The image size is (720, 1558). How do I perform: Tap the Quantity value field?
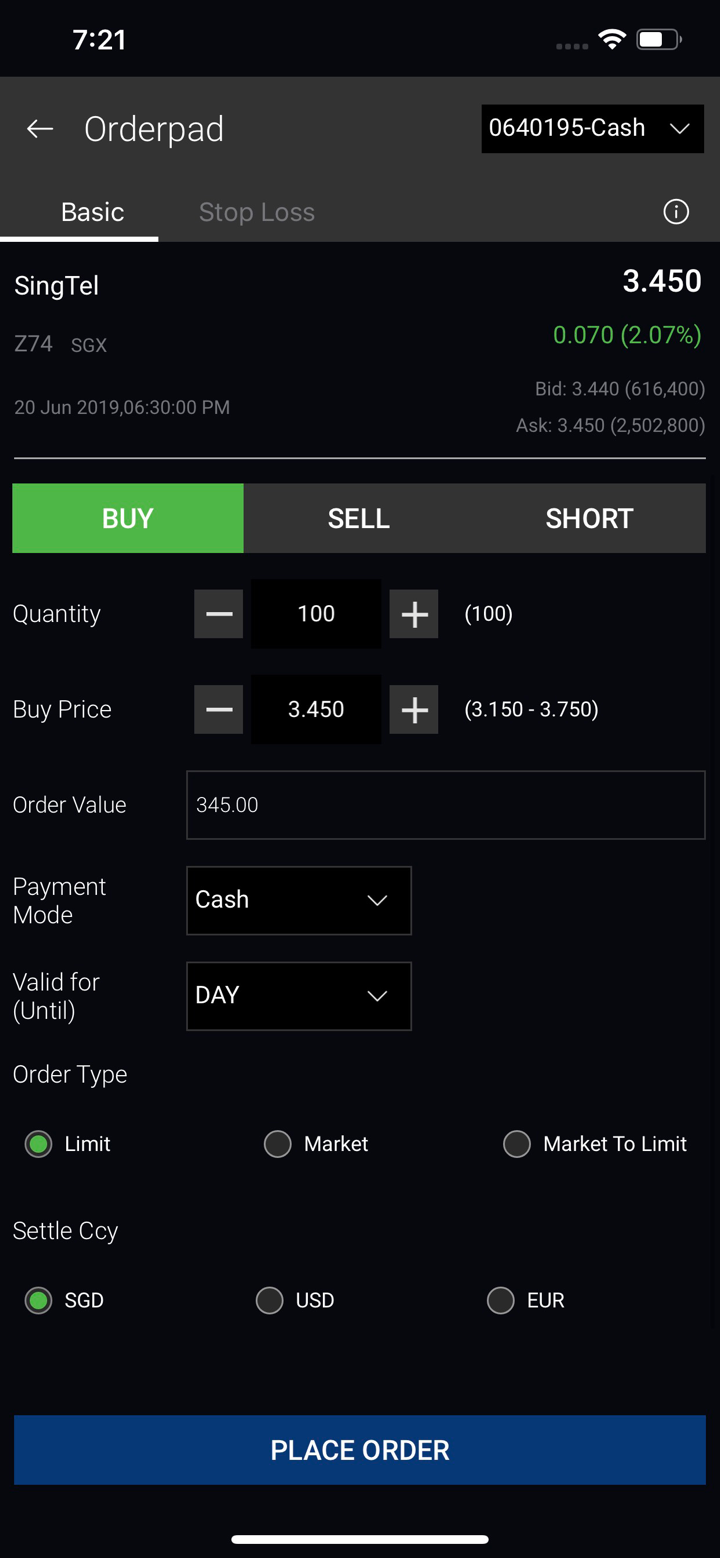316,614
